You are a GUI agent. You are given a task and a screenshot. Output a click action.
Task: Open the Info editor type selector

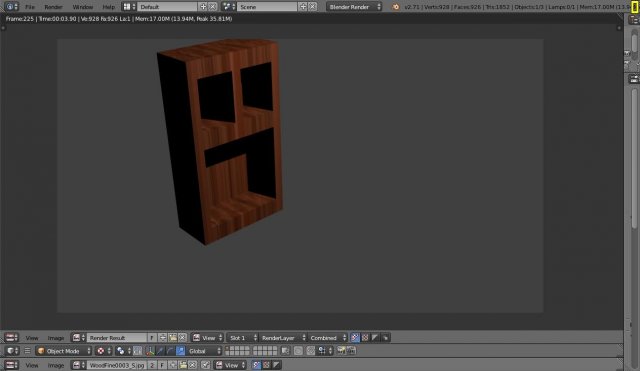click(x=11, y=7)
